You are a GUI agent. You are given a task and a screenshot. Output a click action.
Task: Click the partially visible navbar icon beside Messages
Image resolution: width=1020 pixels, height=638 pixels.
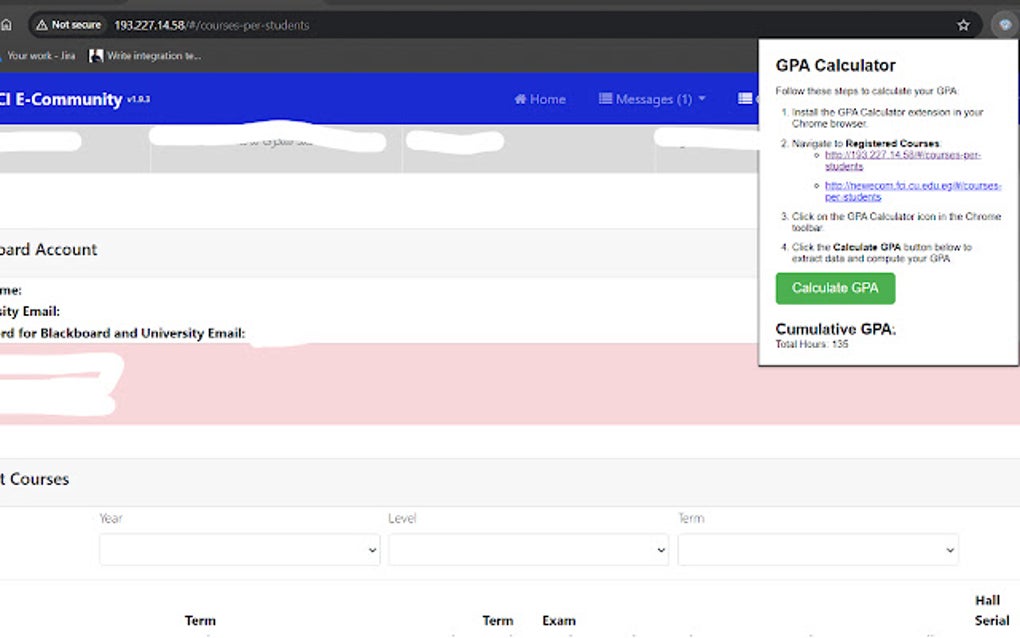point(743,99)
